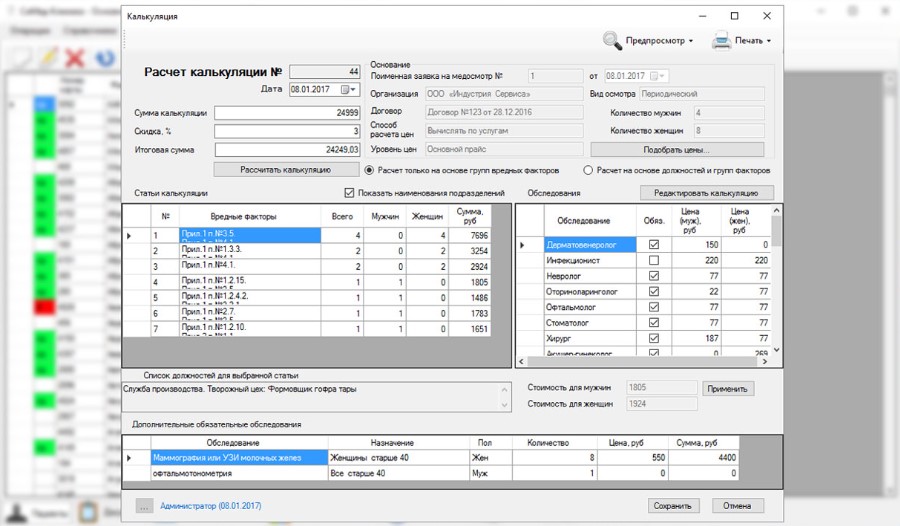Expand the Печать dropdown arrow
Viewport: 900px width, 526px height.
[x=769, y=41]
